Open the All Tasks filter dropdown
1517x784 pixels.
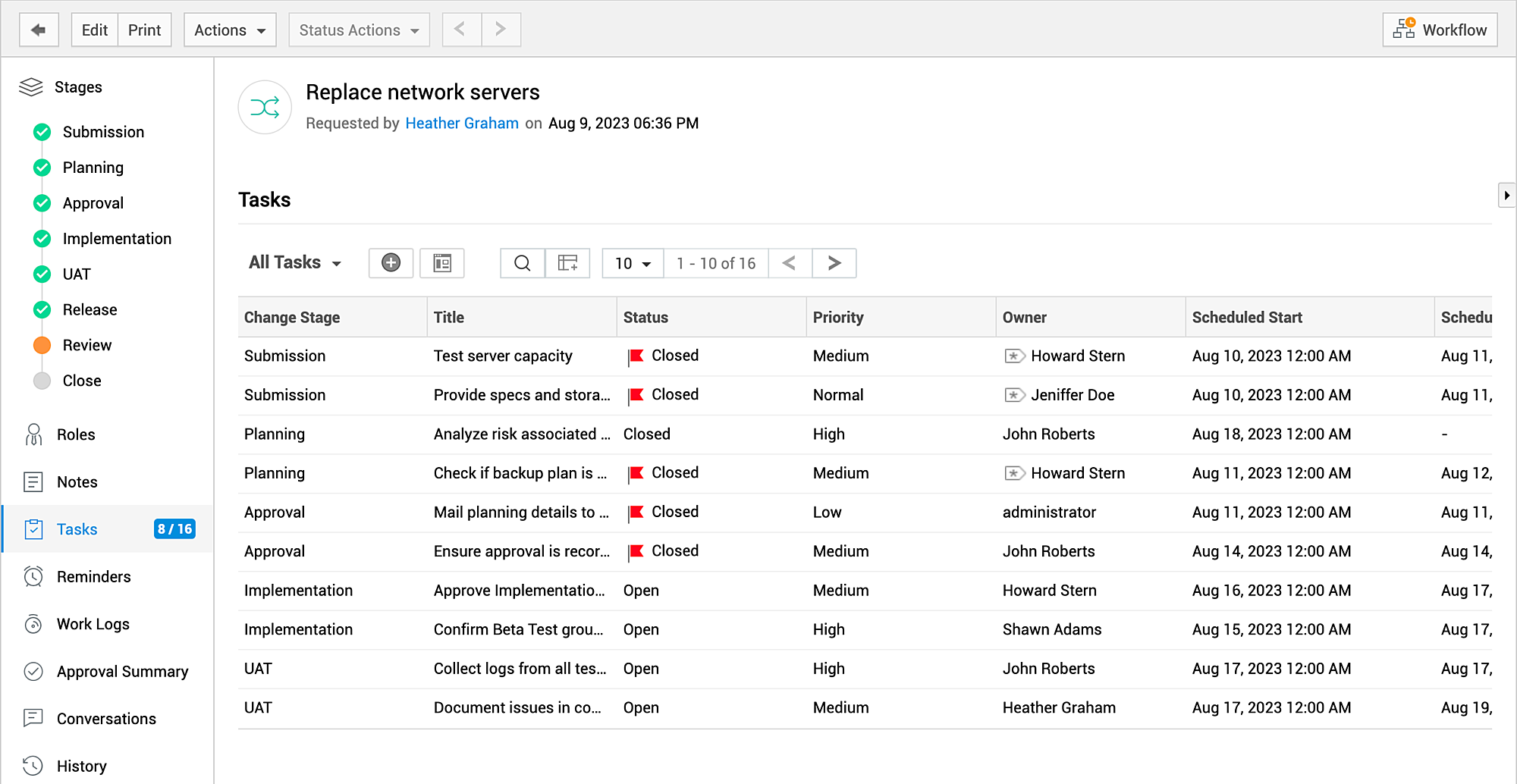point(294,262)
